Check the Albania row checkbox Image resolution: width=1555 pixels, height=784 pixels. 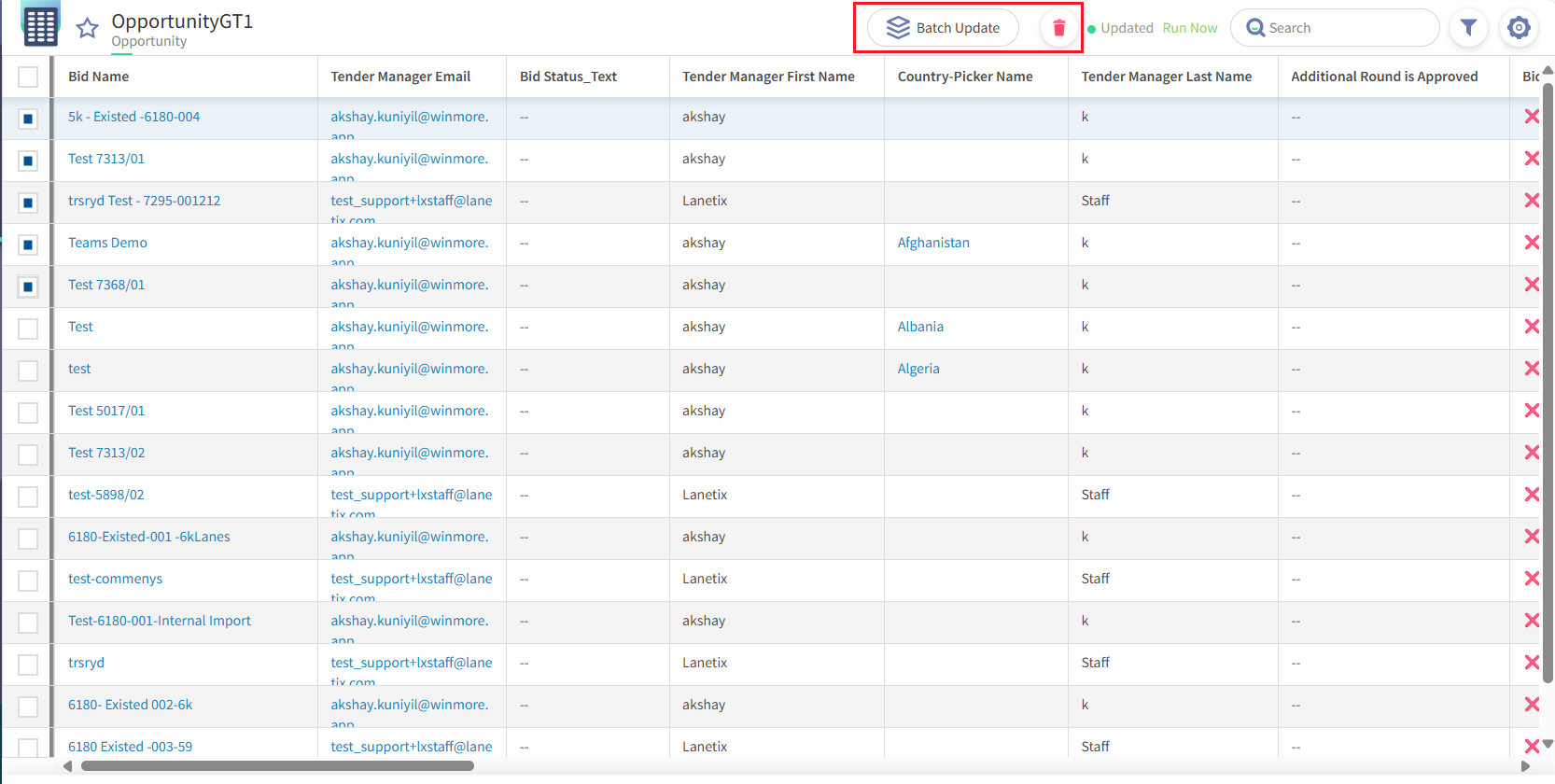tap(28, 329)
